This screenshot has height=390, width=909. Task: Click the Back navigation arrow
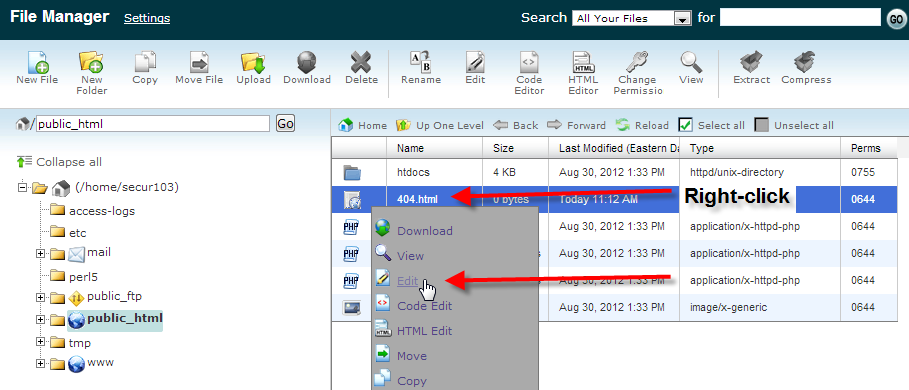[x=515, y=125]
